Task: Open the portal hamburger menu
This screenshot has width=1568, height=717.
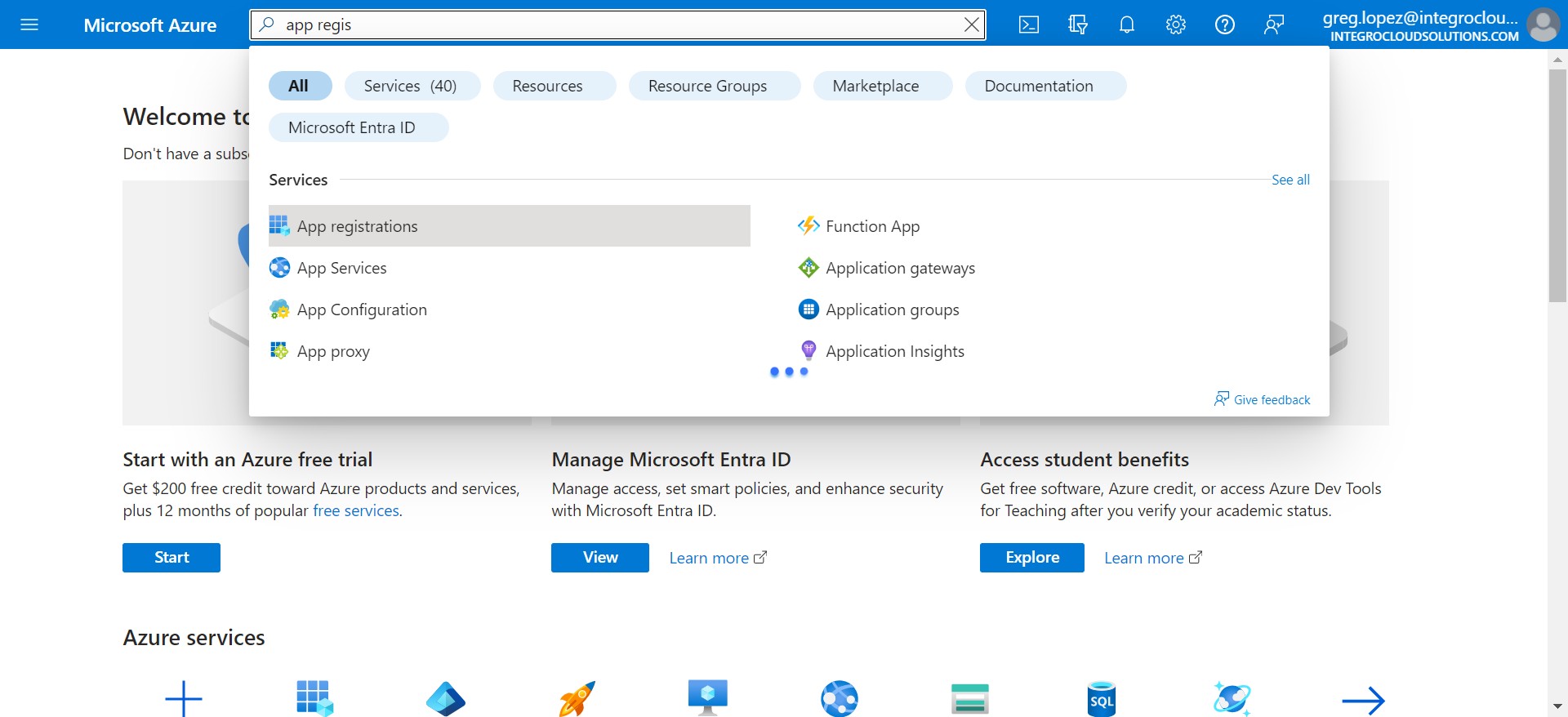Action: point(29,24)
